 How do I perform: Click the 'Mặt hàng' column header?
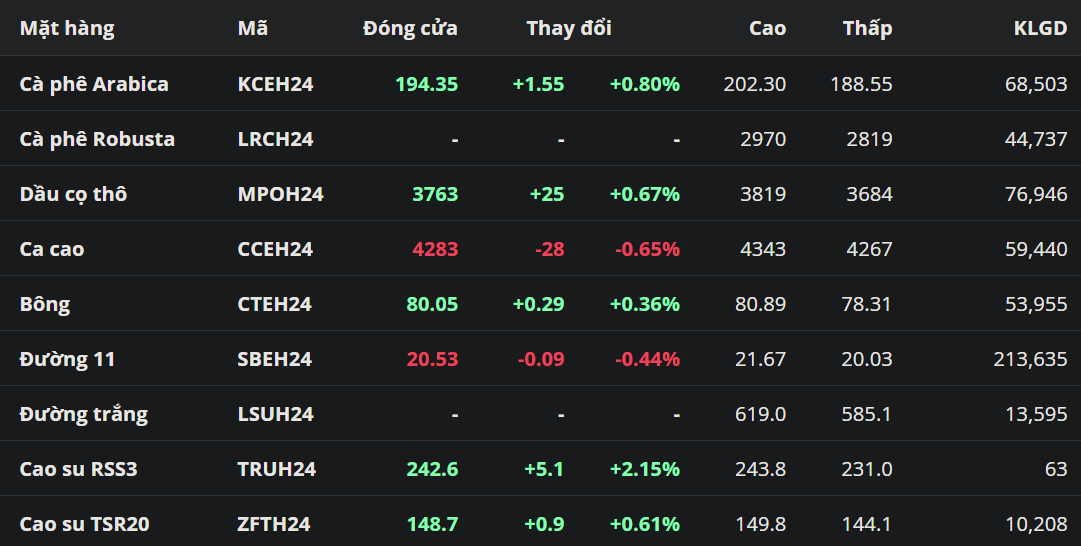tap(67, 28)
